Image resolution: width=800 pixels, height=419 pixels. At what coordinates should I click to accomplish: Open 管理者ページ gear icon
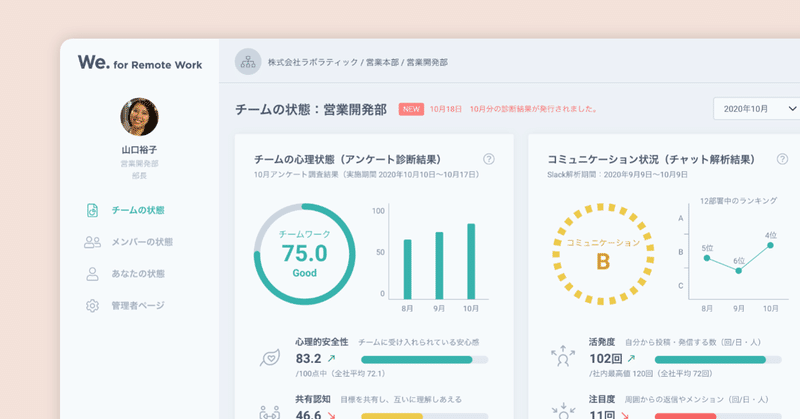point(92,305)
